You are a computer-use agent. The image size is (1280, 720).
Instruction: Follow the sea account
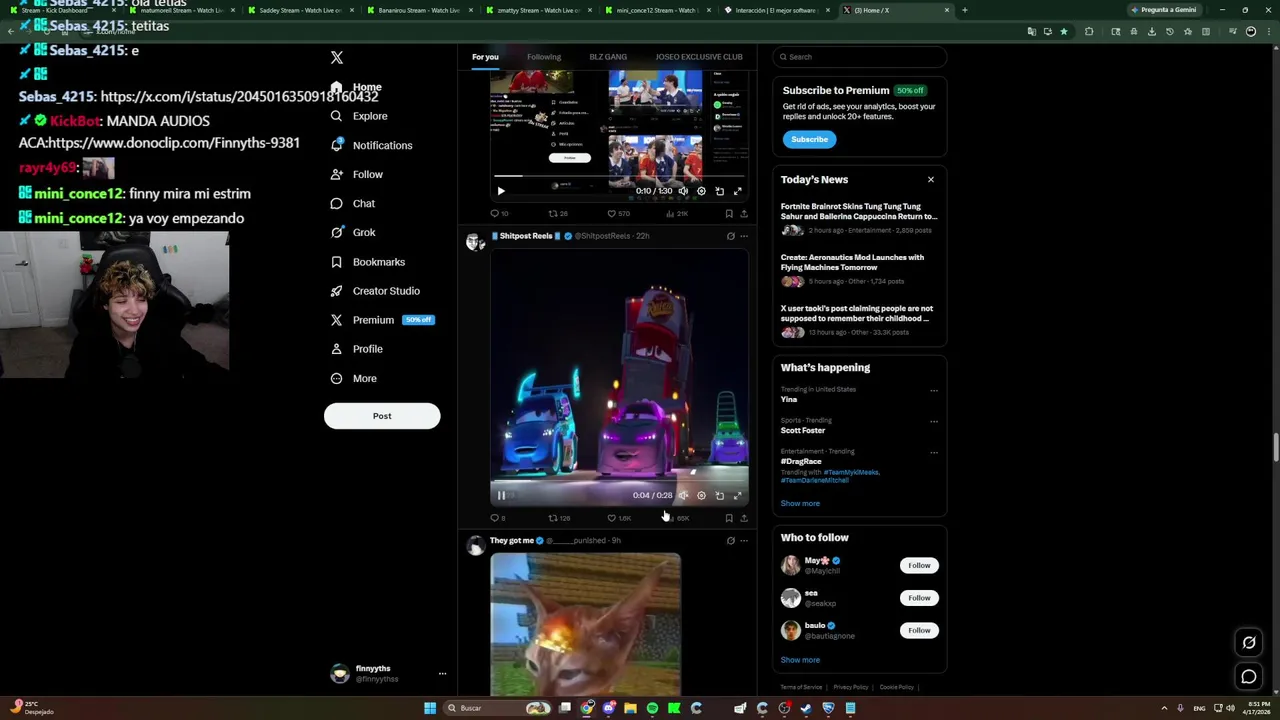point(919,598)
